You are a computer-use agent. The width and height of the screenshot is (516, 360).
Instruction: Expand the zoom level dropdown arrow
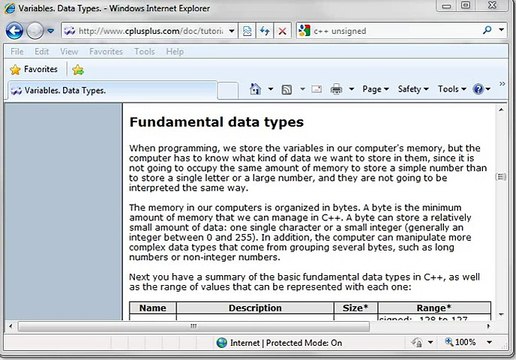tap(489, 342)
